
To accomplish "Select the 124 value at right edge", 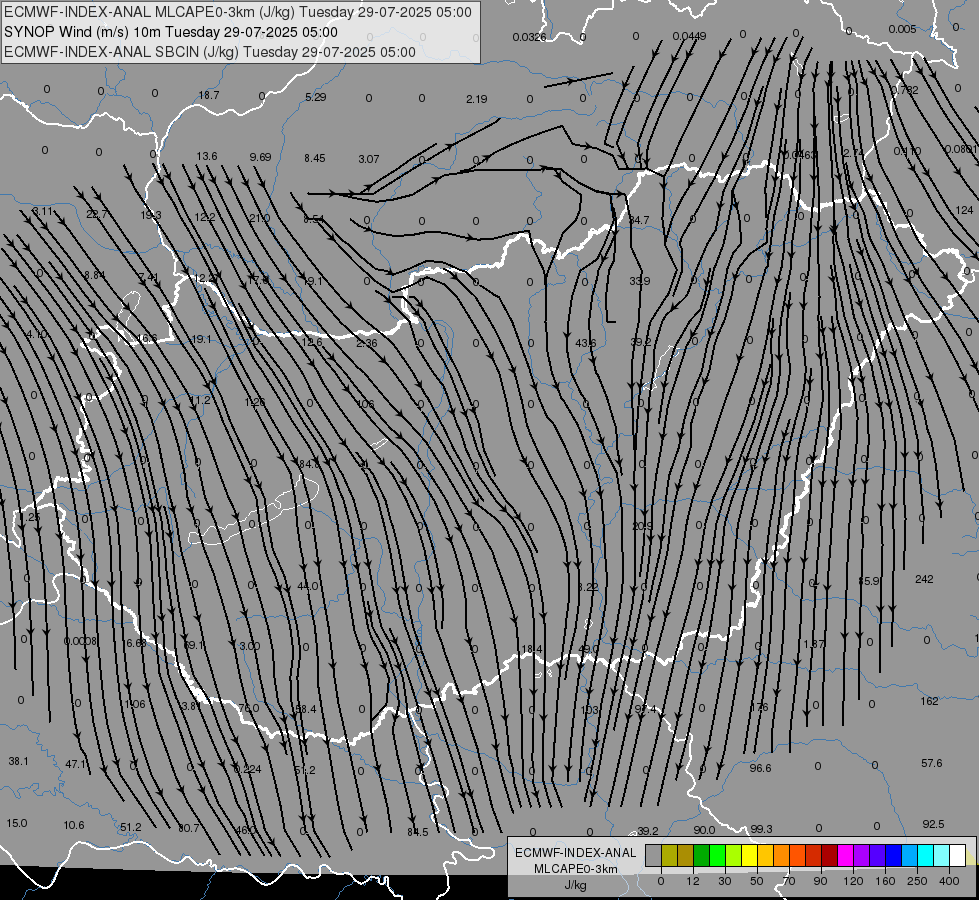I will pos(964,210).
